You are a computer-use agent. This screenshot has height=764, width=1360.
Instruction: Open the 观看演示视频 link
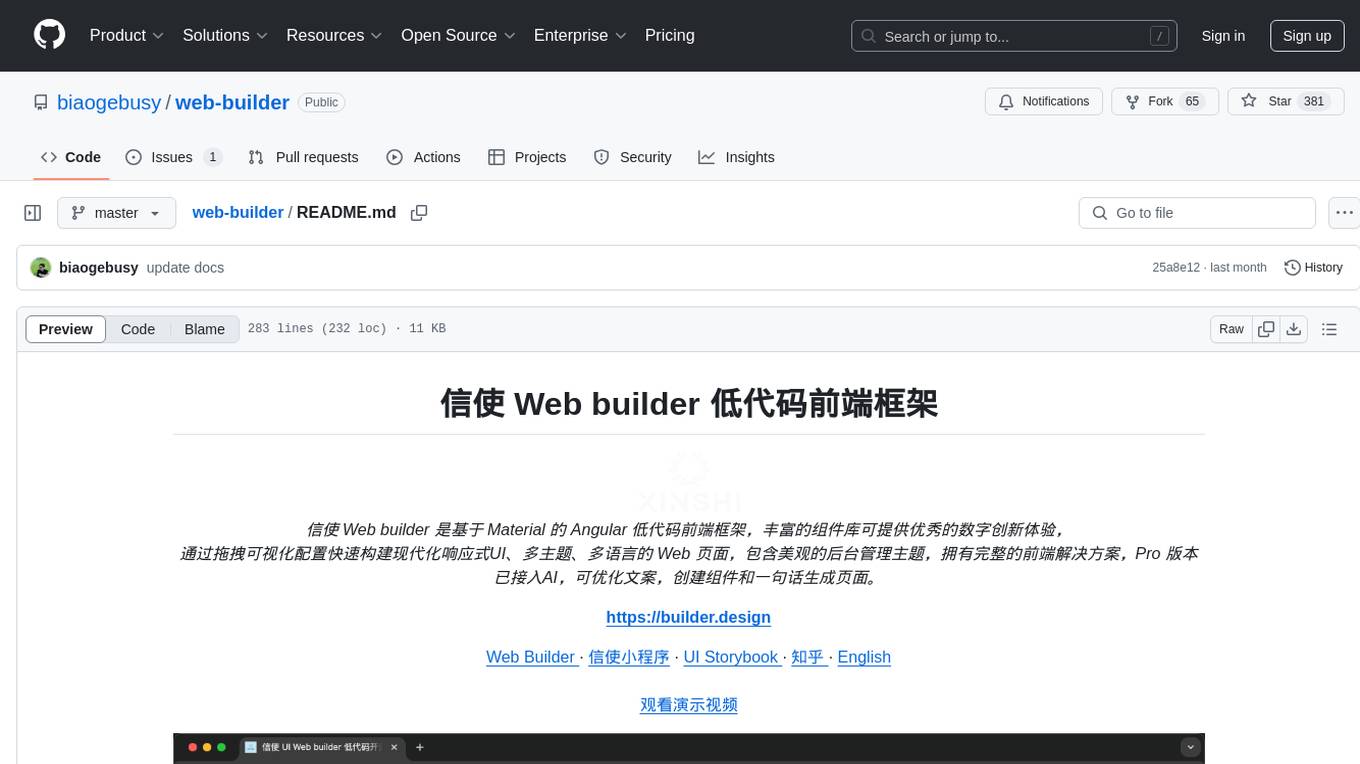pyautogui.click(x=689, y=705)
